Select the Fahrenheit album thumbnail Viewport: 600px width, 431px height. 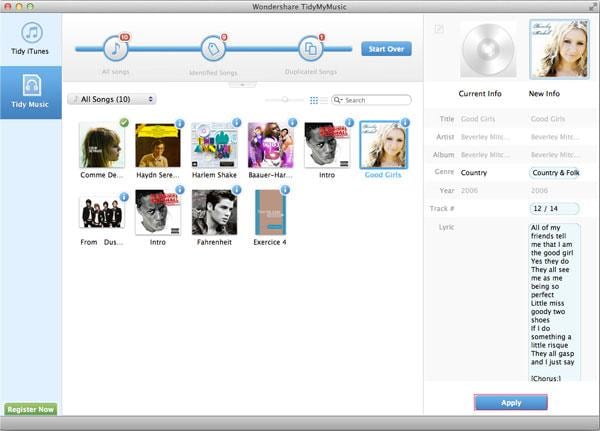coord(214,212)
